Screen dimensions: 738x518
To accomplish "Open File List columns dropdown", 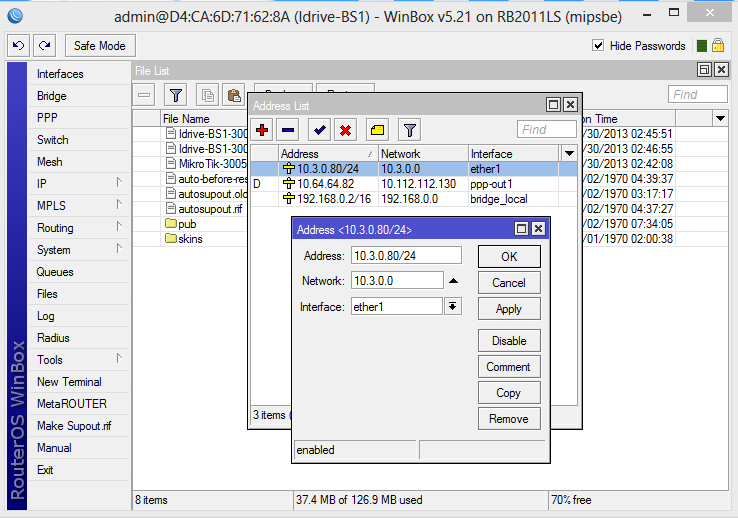I will pos(720,119).
